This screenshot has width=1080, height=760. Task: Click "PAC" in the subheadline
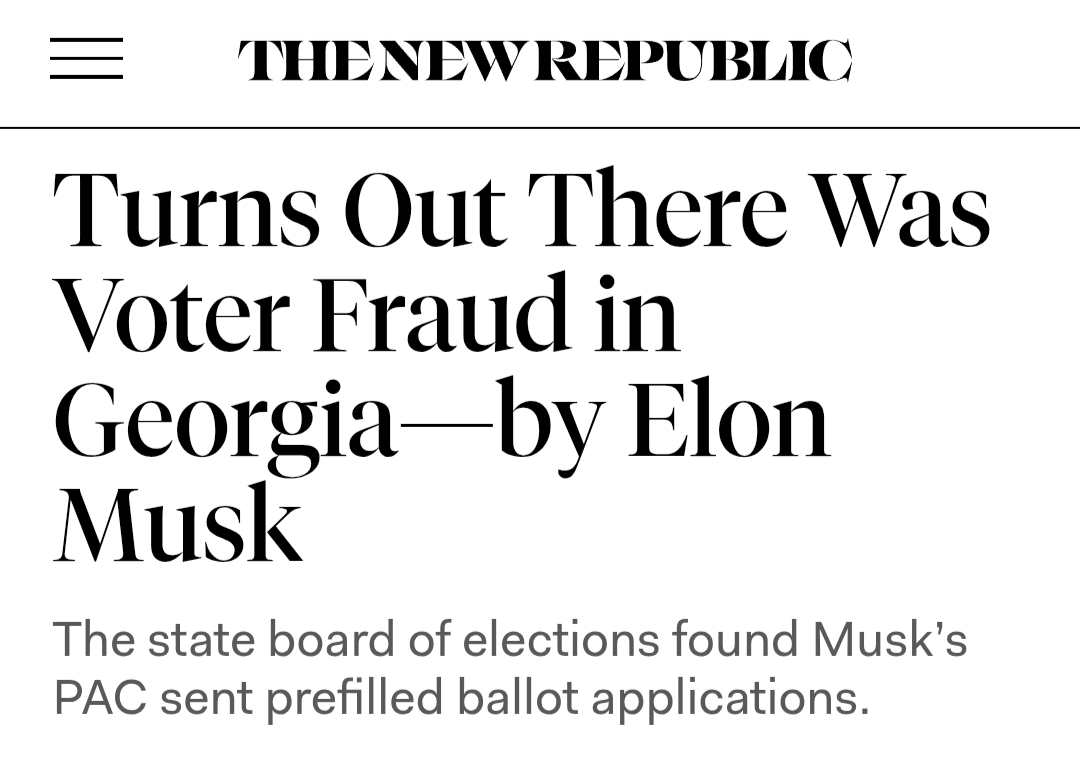(x=97, y=698)
